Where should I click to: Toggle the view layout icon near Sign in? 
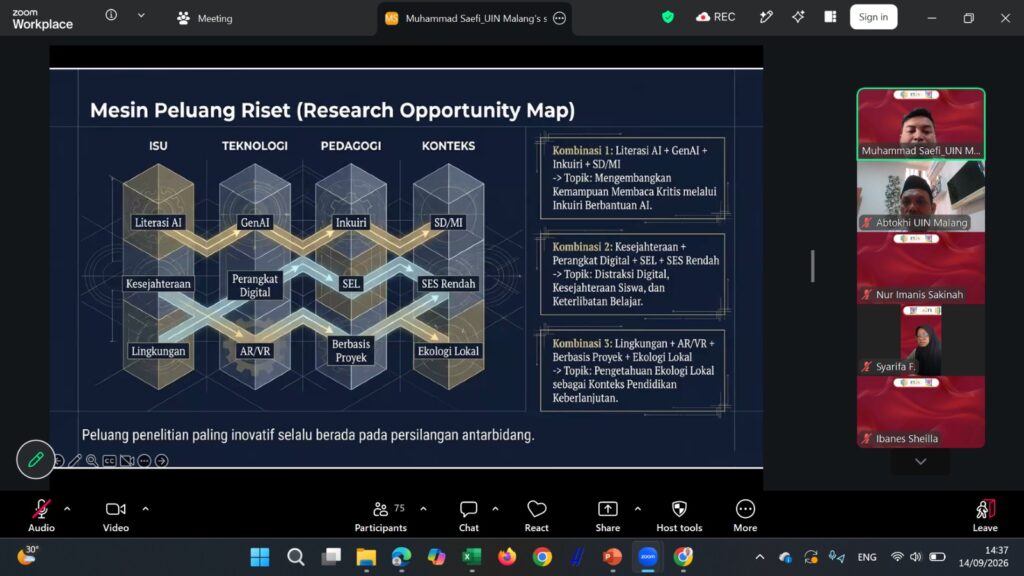tap(830, 17)
